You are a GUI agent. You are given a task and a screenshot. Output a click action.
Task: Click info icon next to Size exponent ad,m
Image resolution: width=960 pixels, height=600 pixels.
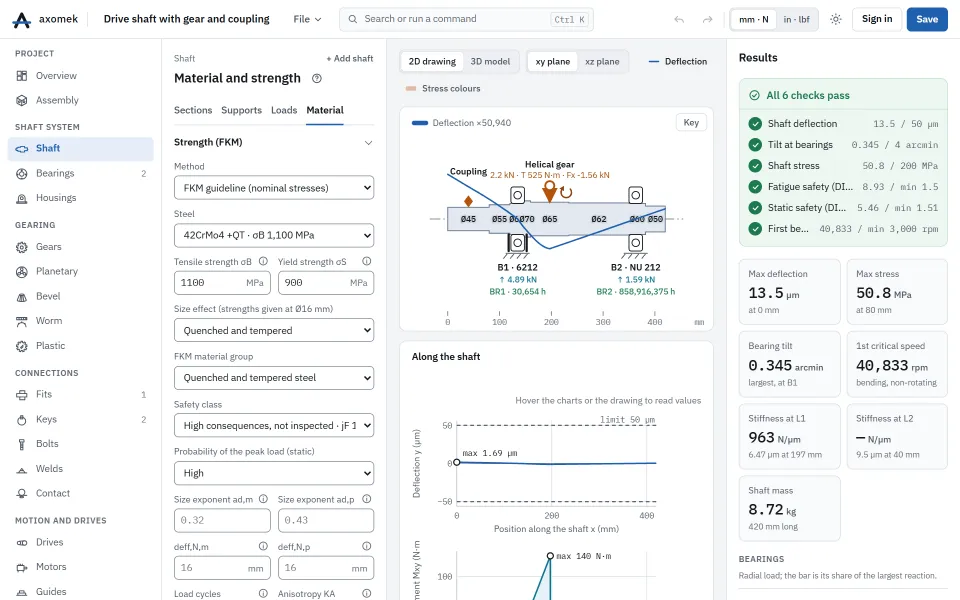[263, 499]
